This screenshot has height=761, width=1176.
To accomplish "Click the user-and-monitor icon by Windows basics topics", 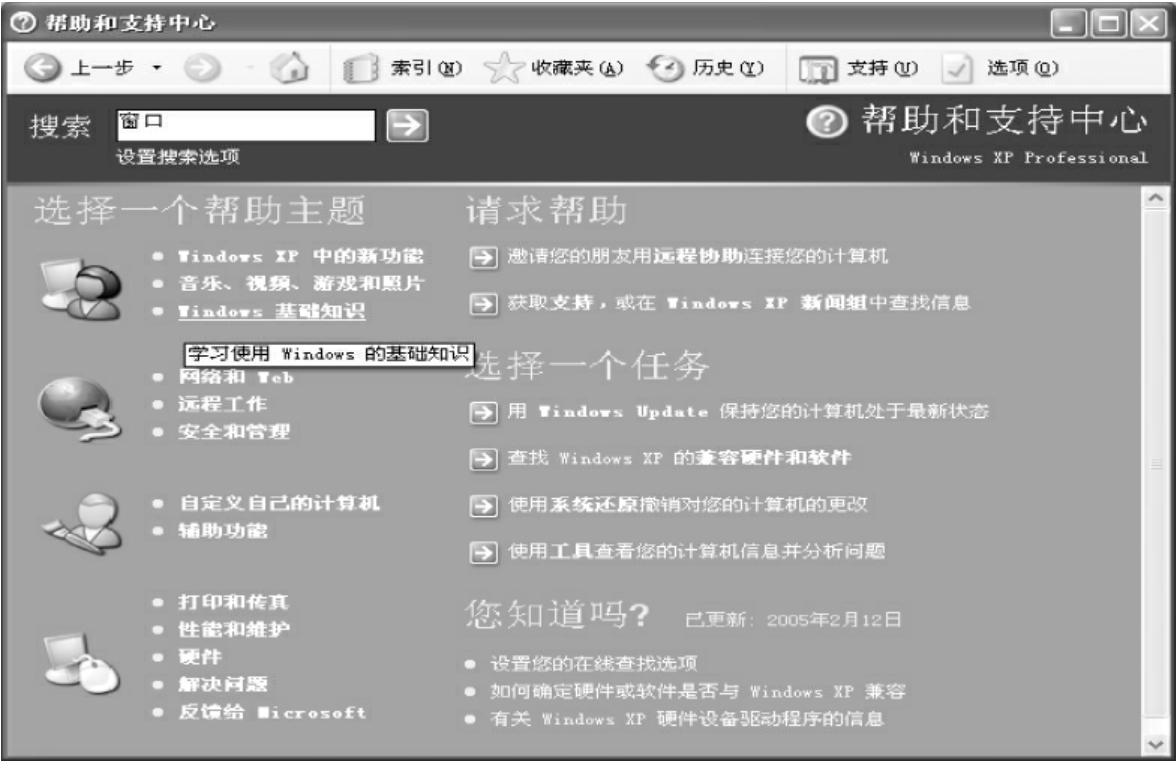I will click(x=80, y=289).
